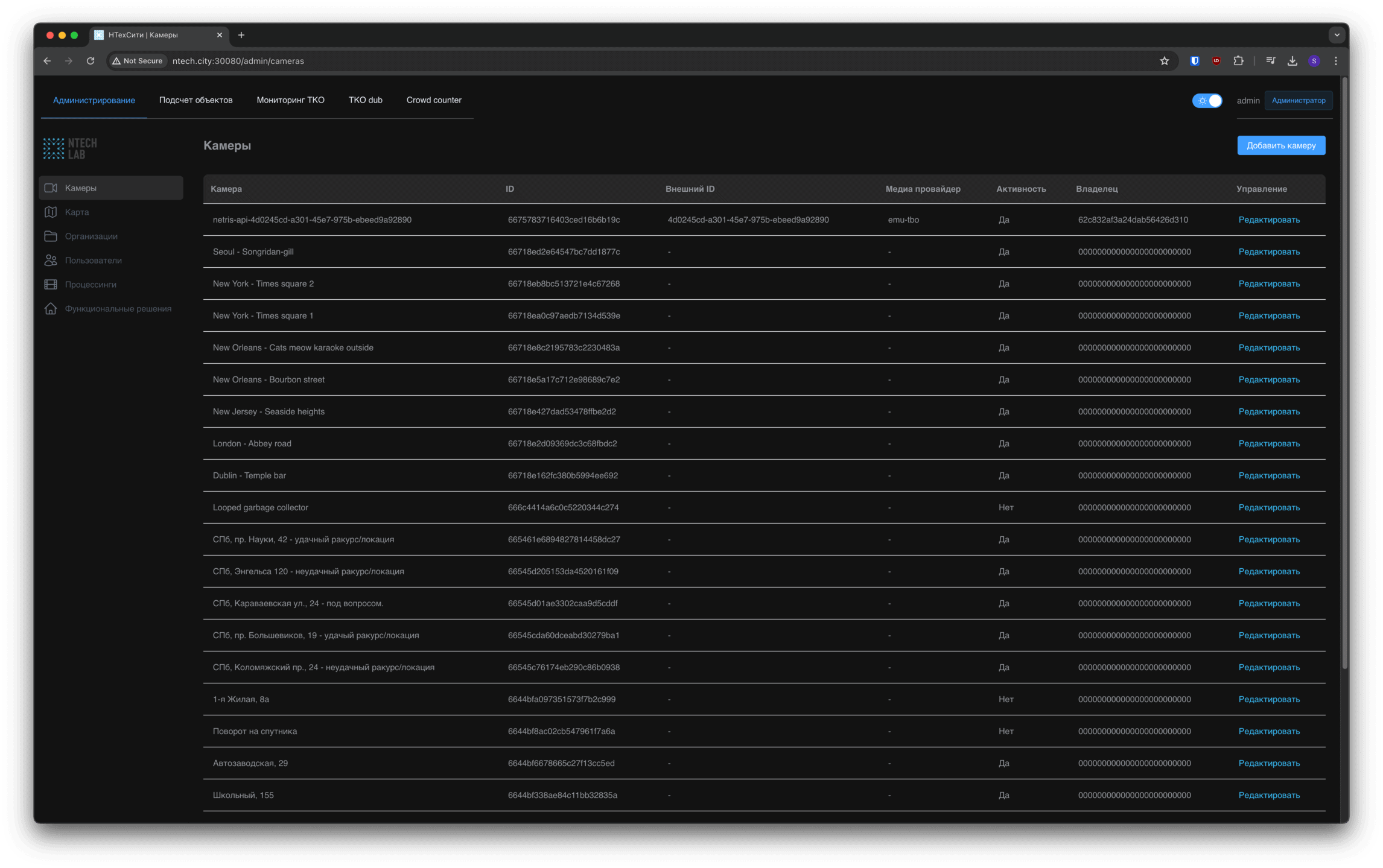Viewport: 1383px width, 868px height.
Task: Open Организации folder icon in sidebar
Action: tap(51, 236)
